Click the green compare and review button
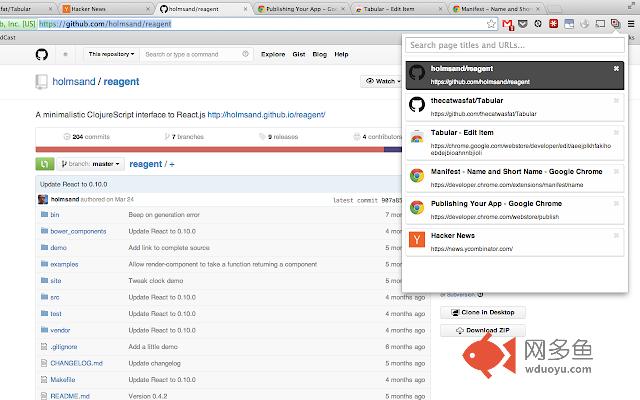The image size is (640, 400). [x=45, y=164]
